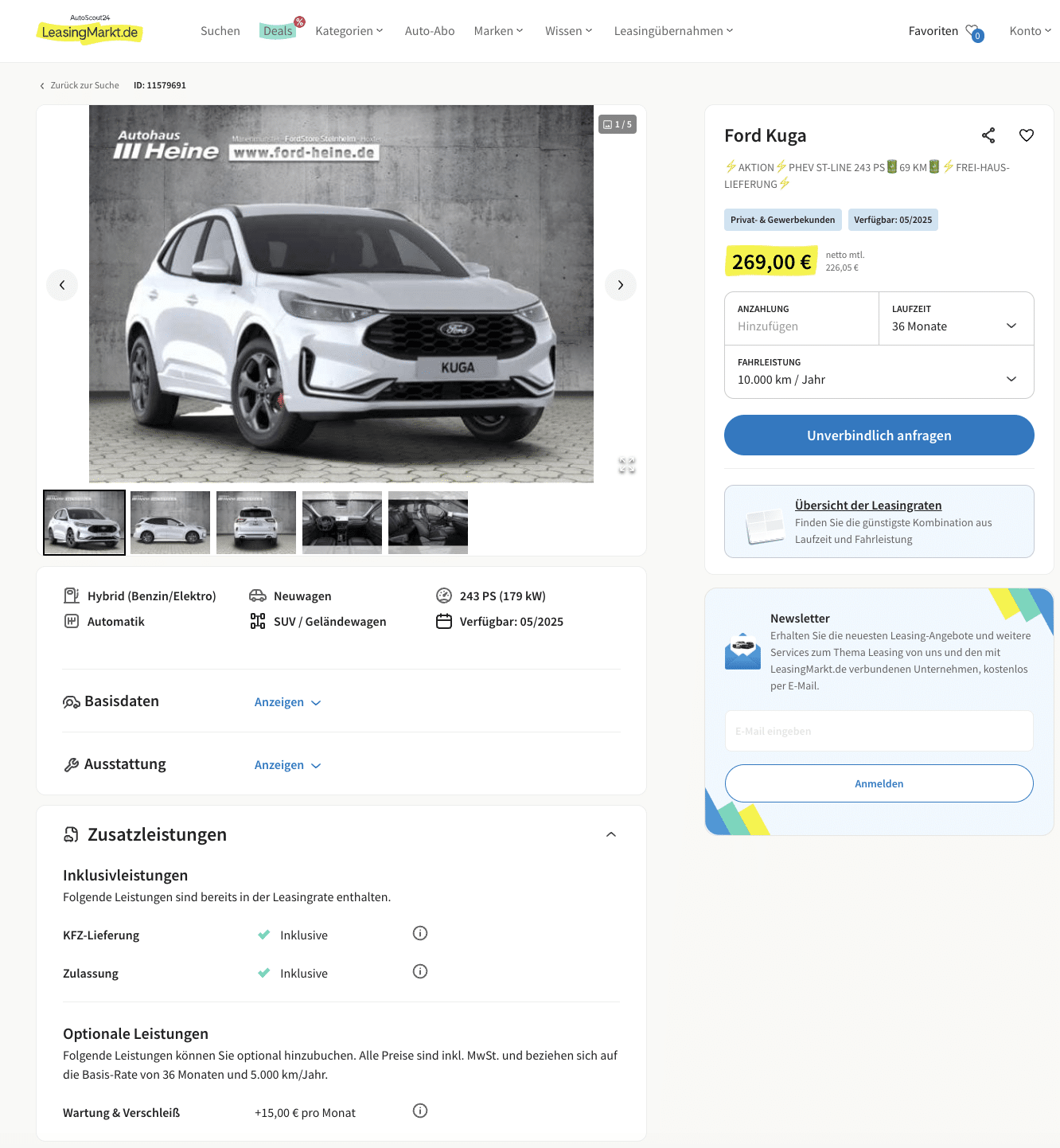Select the fifth thumbnail, seats interior

428,522
